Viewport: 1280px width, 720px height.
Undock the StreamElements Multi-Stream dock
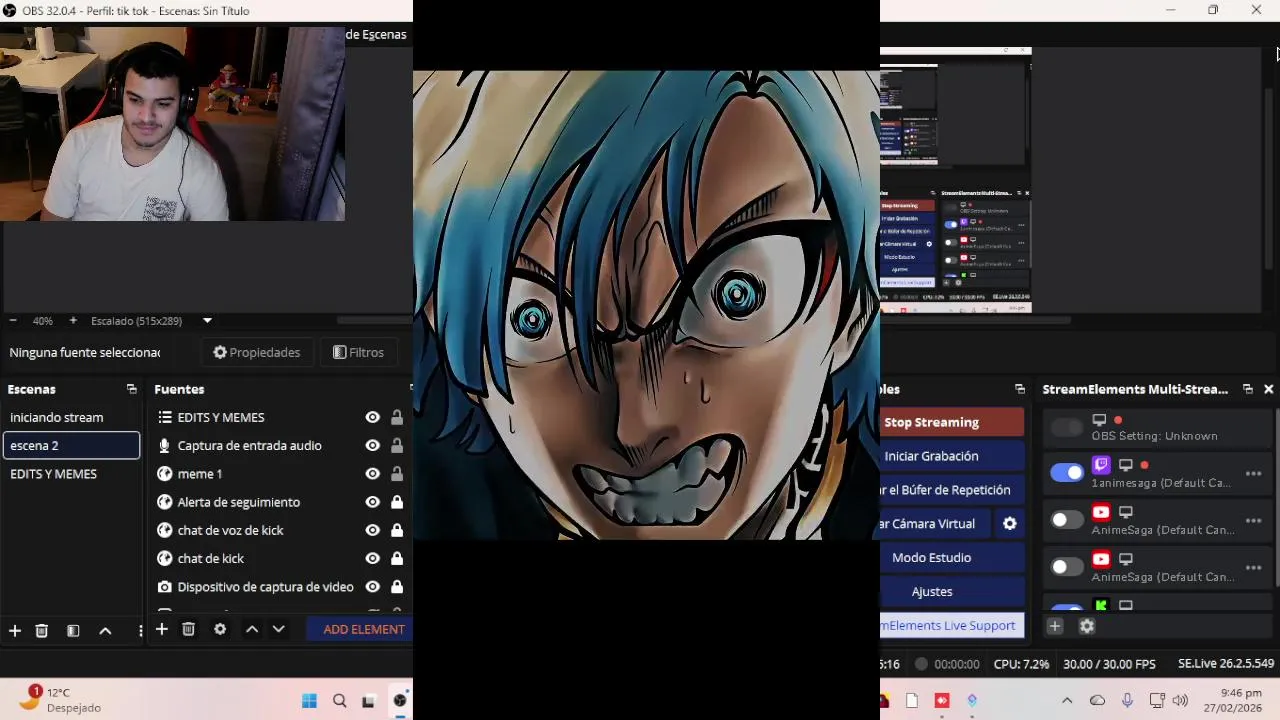click(1248, 389)
